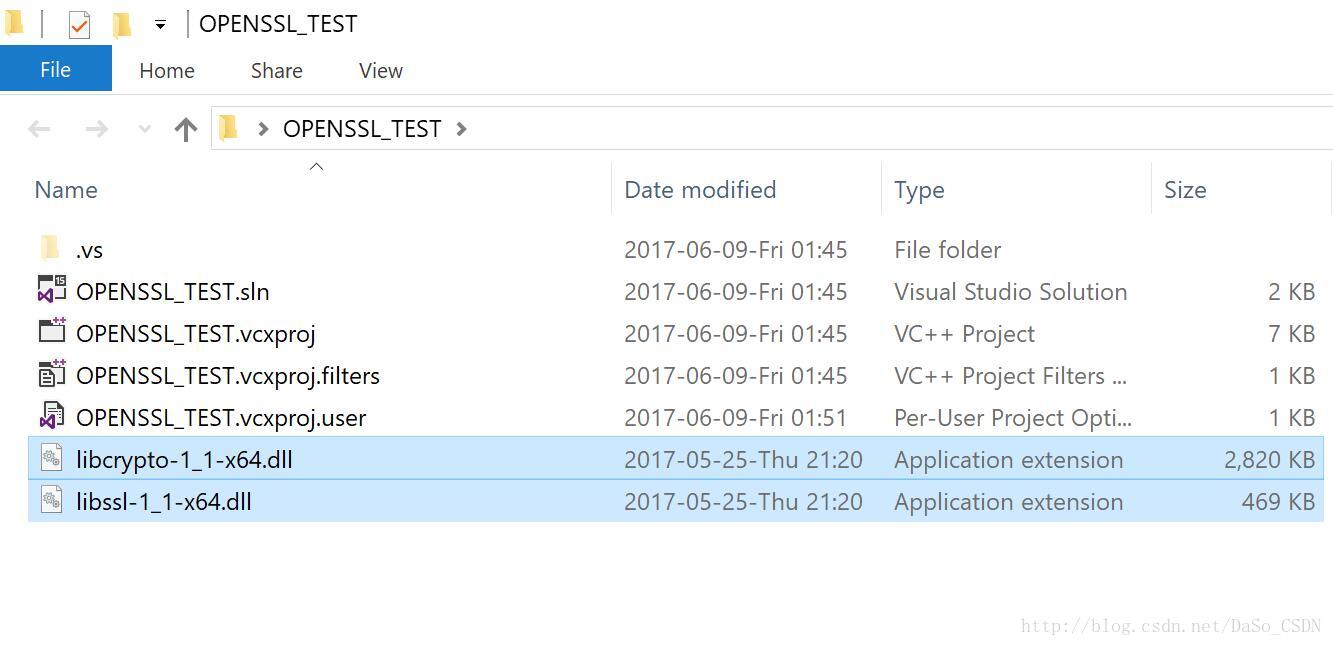1333x646 pixels.
Task: Click the New folder icon in title bar
Action: coord(121,25)
